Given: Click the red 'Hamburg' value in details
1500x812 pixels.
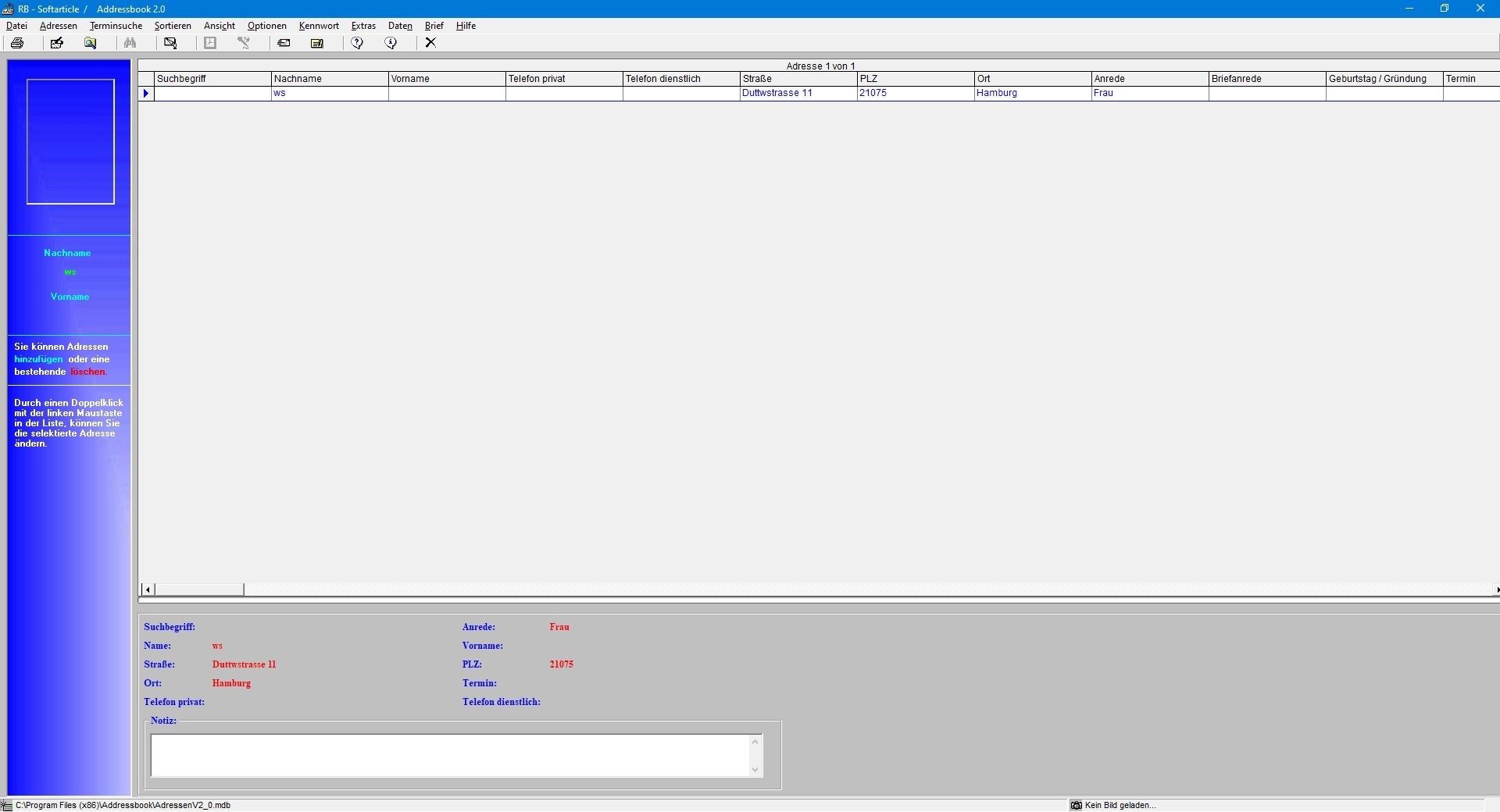Looking at the screenshot, I should (x=231, y=683).
